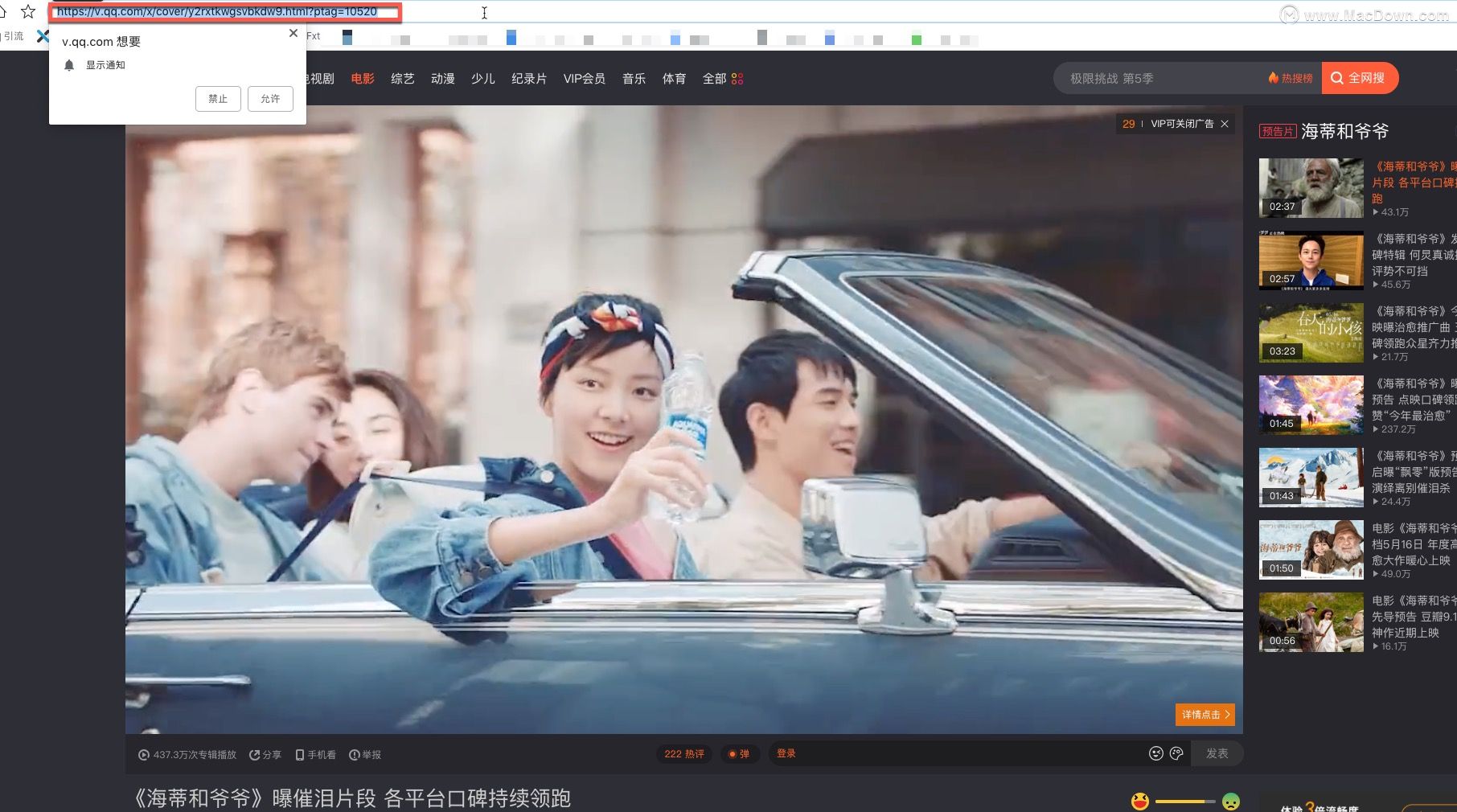Open the sidebar title with 24.4万 views

[1414, 472]
